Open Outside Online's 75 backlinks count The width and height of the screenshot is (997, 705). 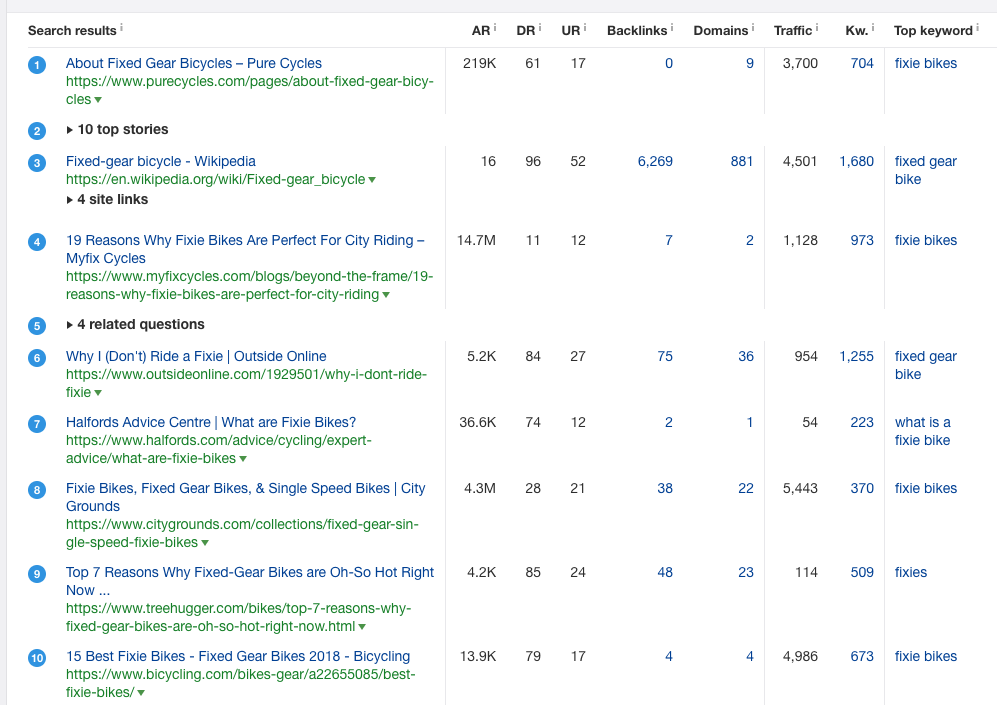[x=665, y=357]
